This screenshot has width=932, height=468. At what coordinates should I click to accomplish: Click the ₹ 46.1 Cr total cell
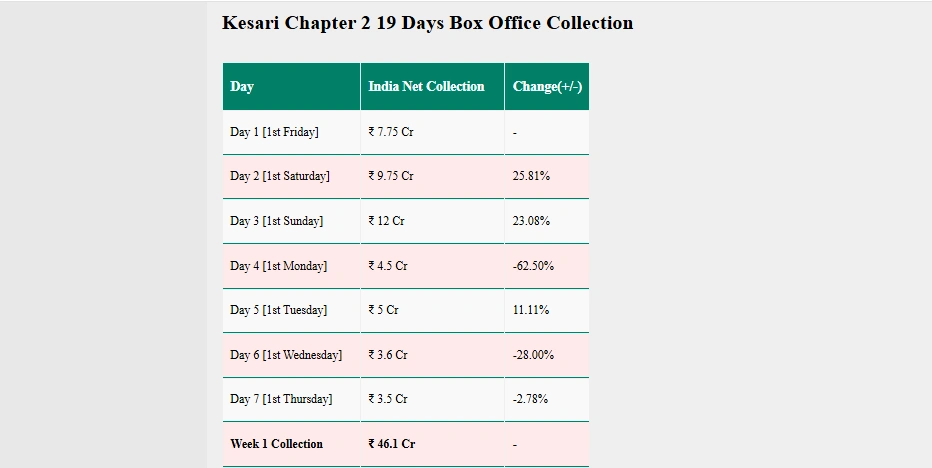[432, 444]
